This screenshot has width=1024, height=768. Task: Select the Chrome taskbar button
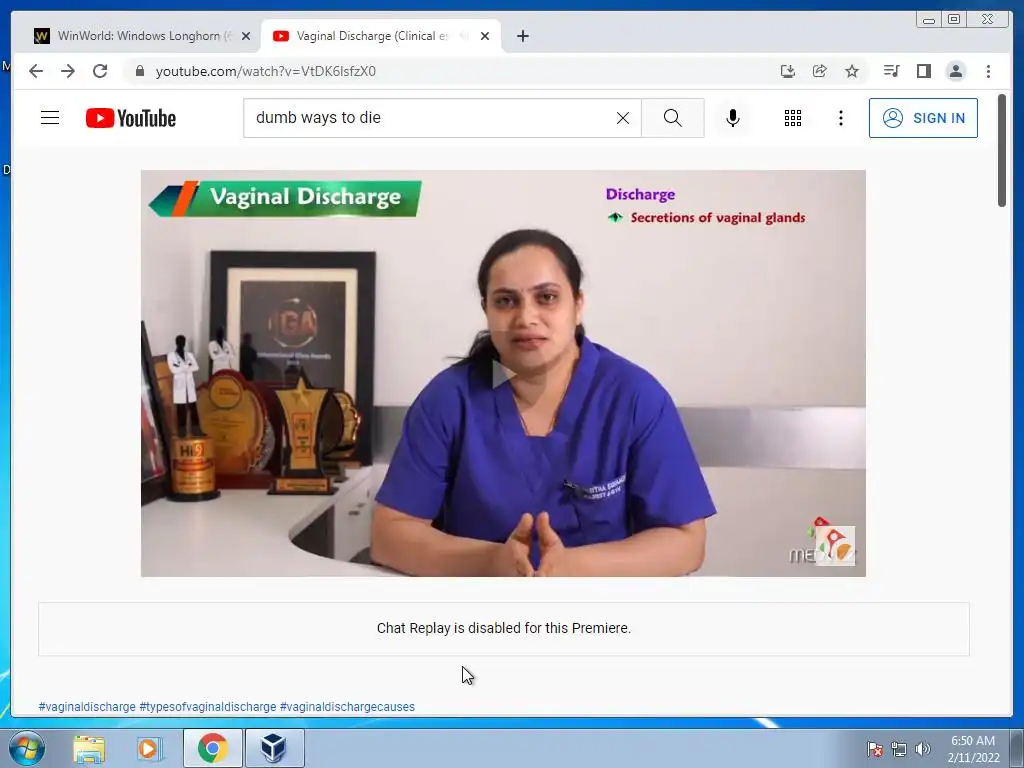coord(212,748)
